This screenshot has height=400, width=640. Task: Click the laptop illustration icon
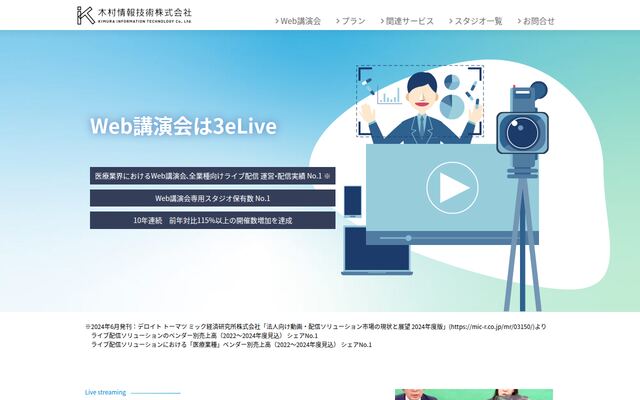(x=376, y=251)
